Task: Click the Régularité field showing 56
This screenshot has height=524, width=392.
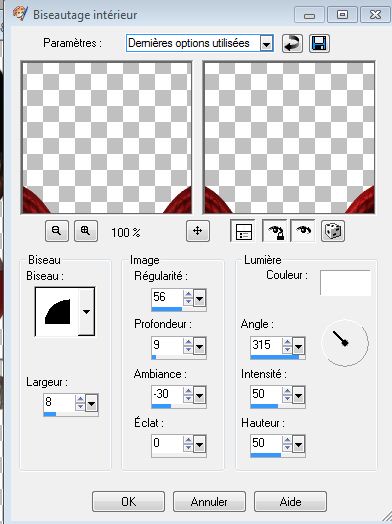Action: [x=167, y=297]
